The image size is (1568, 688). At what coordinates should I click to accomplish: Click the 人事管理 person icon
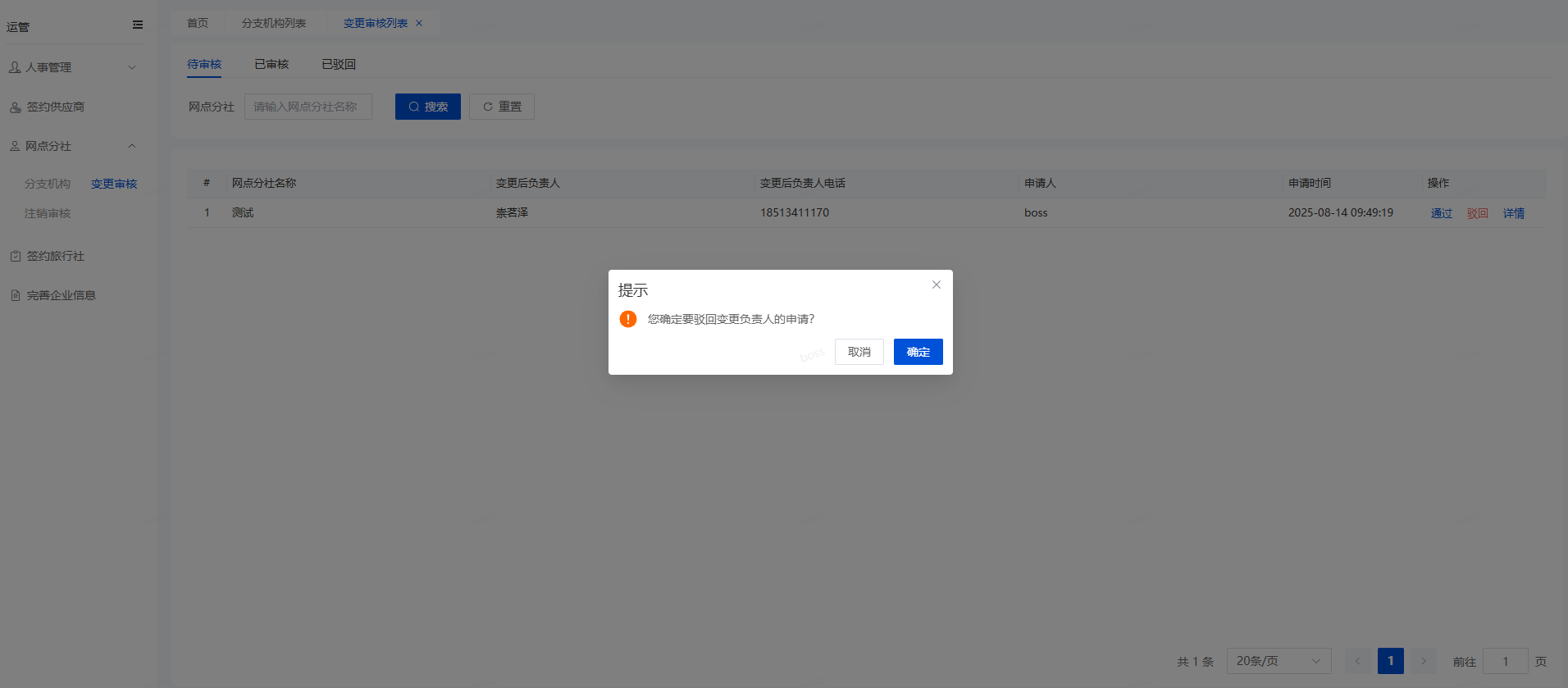coord(15,67)
